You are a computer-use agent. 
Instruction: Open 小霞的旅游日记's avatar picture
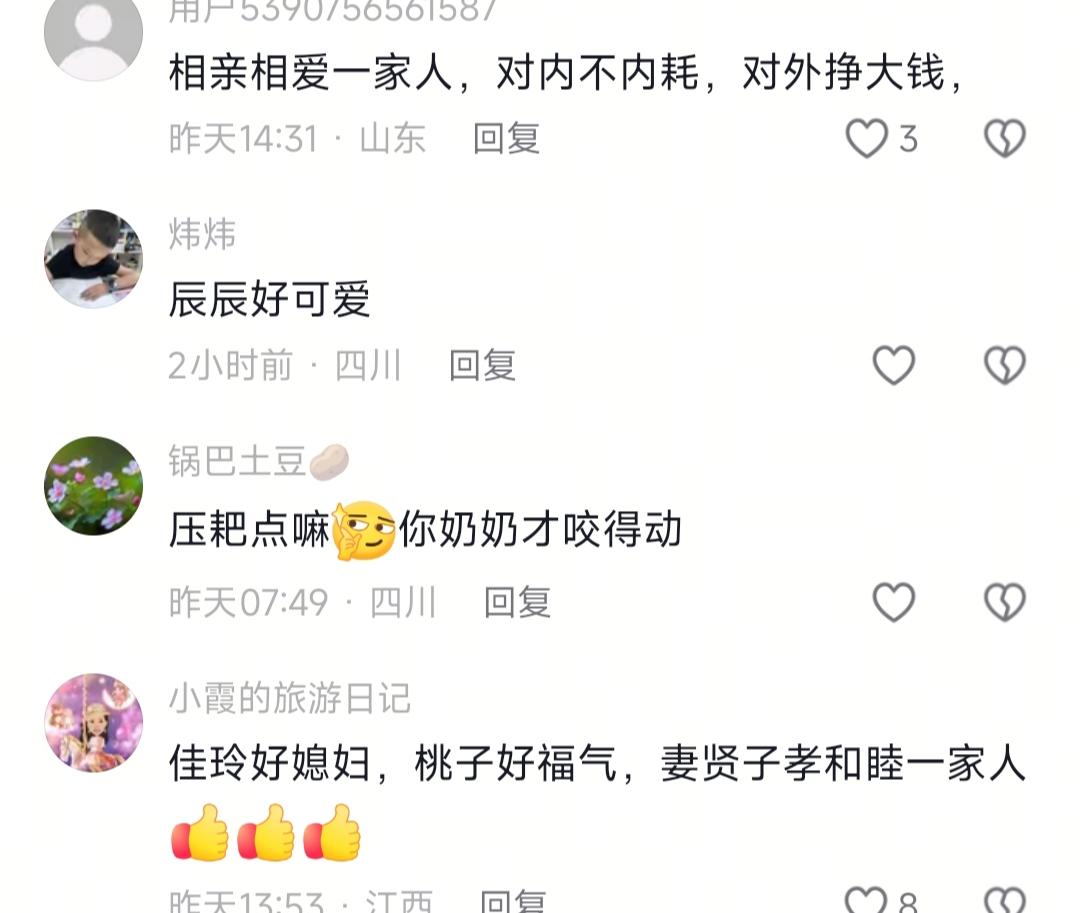94,722
